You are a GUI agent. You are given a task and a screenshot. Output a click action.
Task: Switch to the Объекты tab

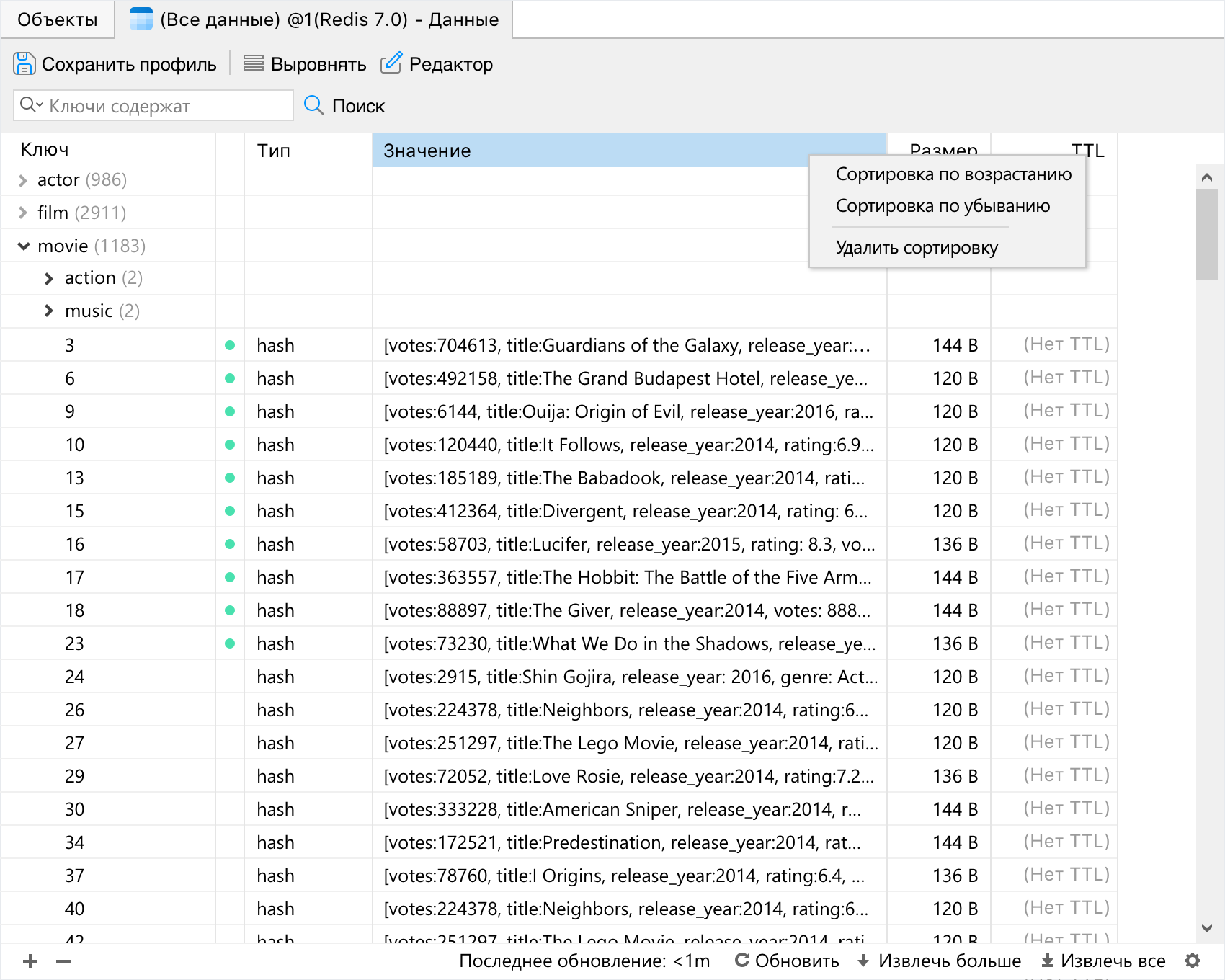pos(58,19)
